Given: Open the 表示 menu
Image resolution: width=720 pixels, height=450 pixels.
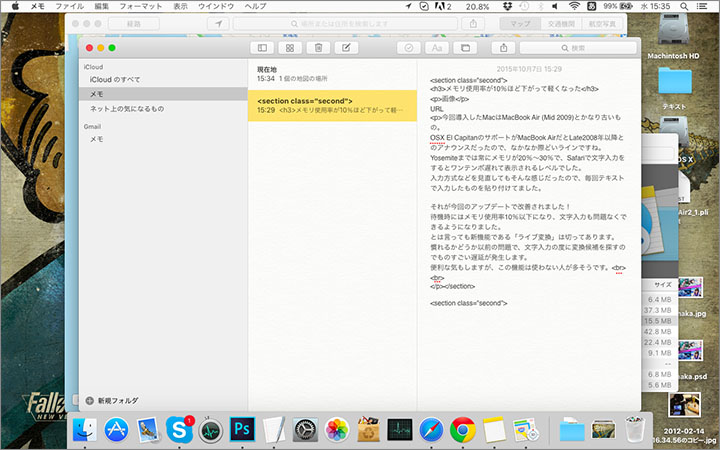Looking at the screenshot, I should click(x=180, y=6).
